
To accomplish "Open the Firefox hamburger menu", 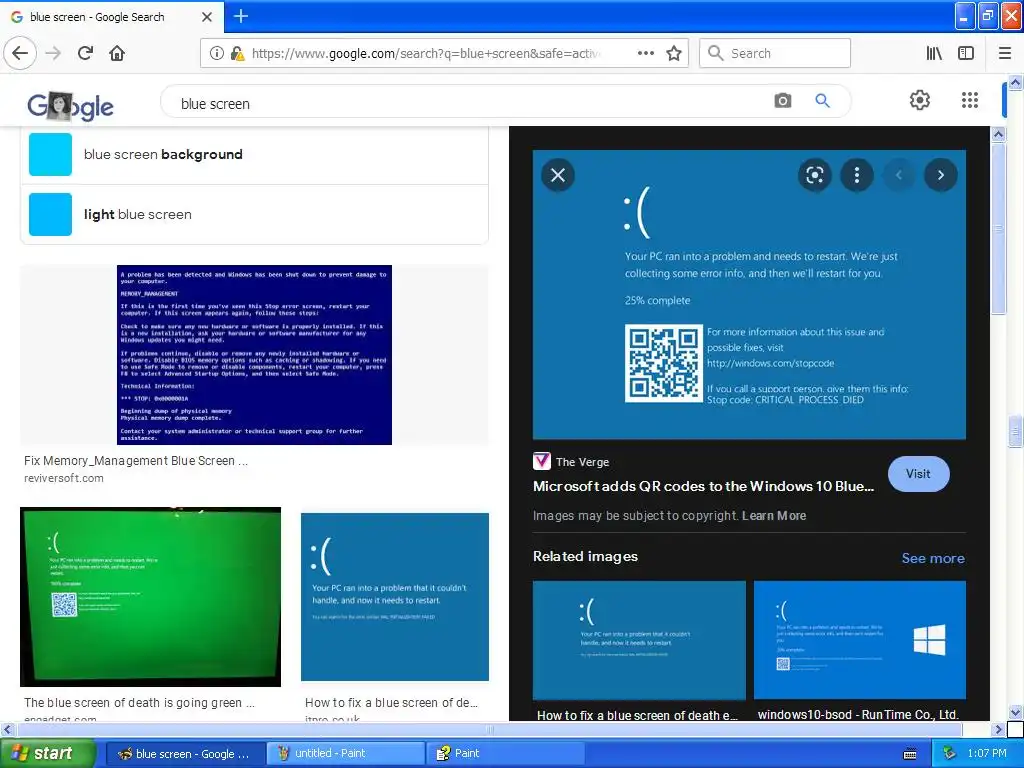I will [1005, 53].
